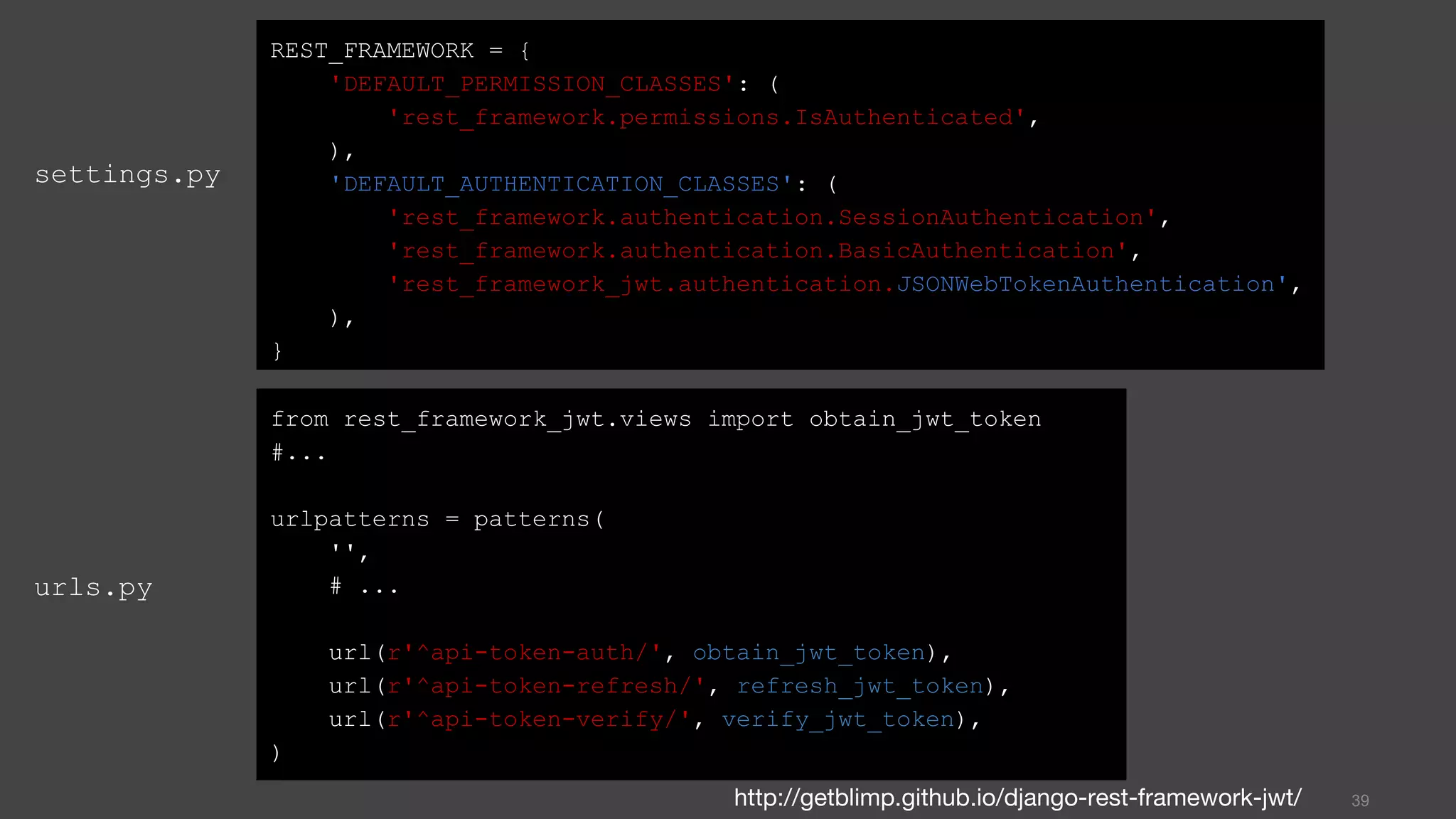Click the DEFAULT_PERMISSION_CLASSES key

(532, 85)
